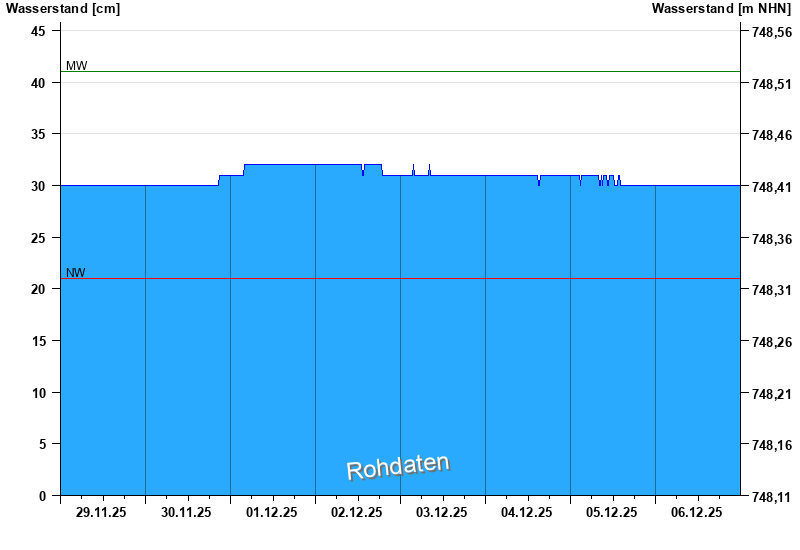Click the date label 01.12.25

click(271, 512)
